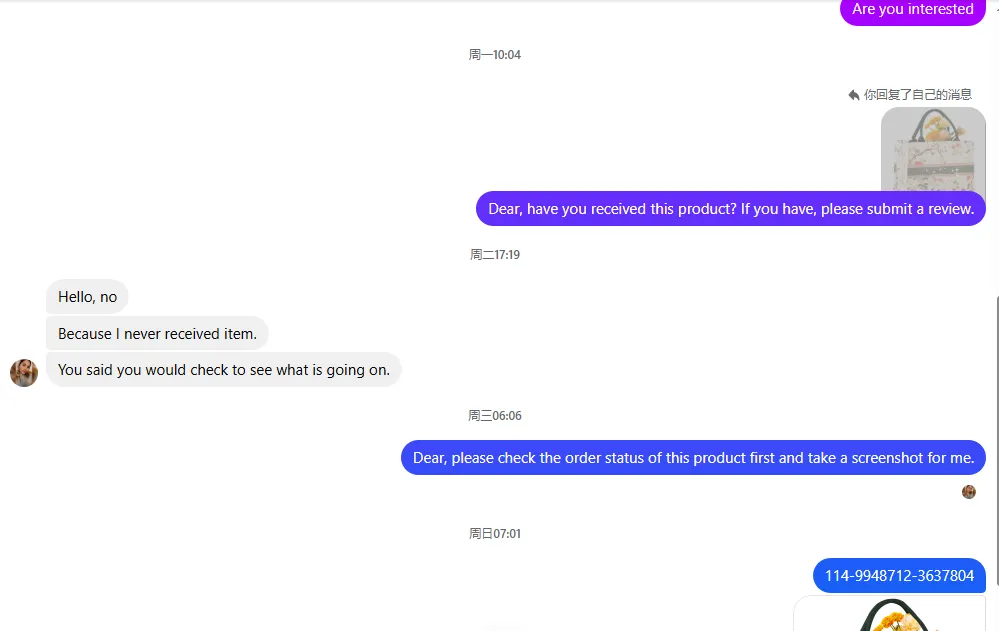Select the "please check the order status" message
Screen dimensions: 999x631
(693, 458)
